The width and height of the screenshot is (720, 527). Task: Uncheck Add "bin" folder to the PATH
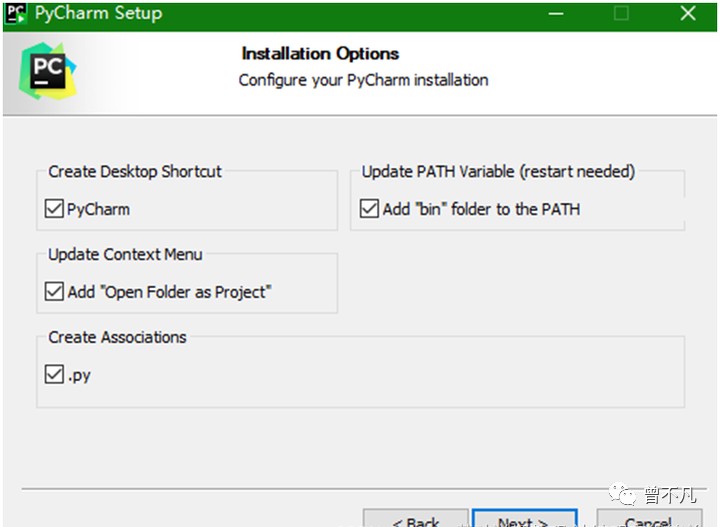tap(370, 208)
